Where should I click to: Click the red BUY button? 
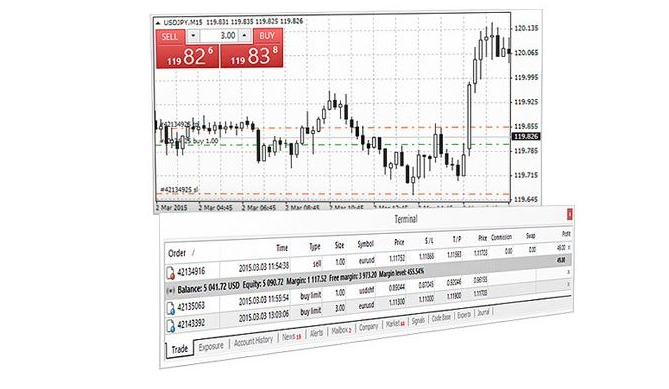(268, 36)
